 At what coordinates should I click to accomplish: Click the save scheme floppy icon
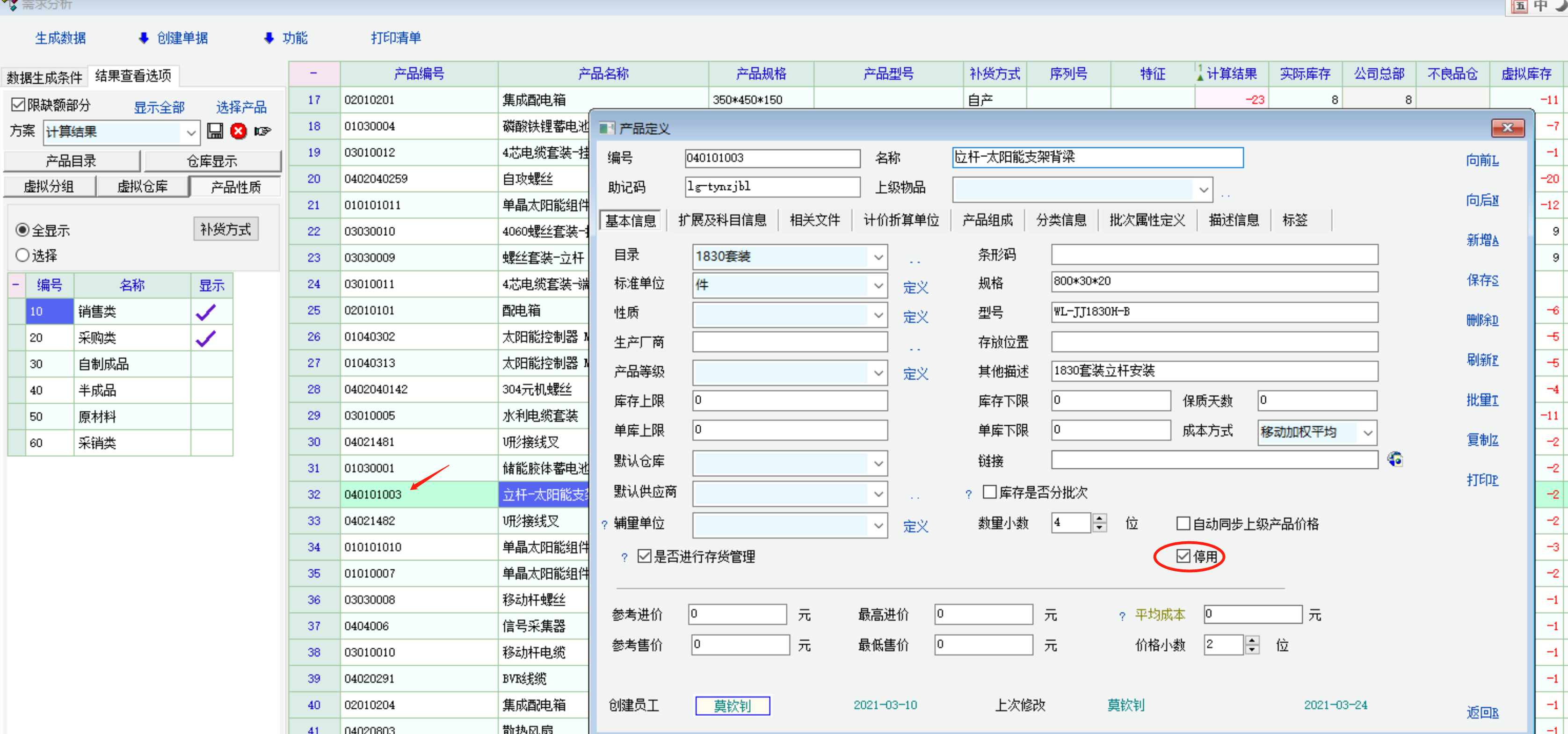coord(215,131)
